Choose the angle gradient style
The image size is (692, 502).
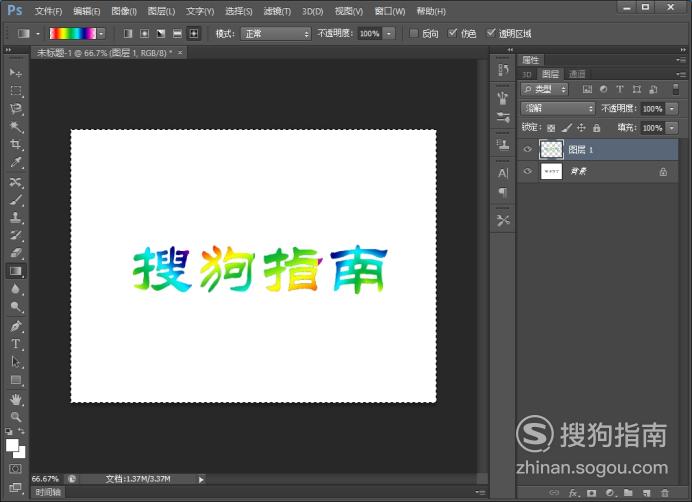[161, 34]
